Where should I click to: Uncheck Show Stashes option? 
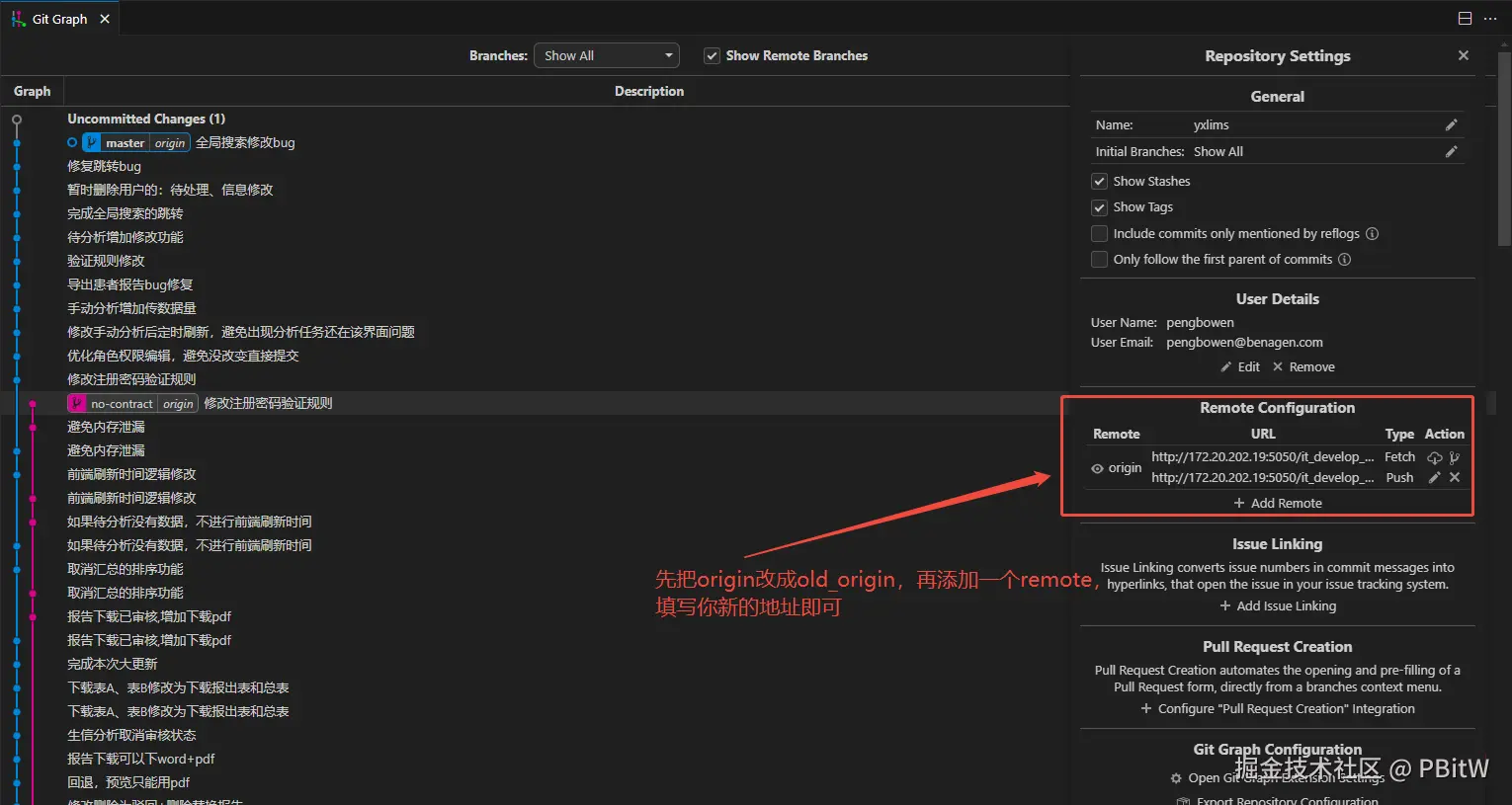[x=1099, y=182]
